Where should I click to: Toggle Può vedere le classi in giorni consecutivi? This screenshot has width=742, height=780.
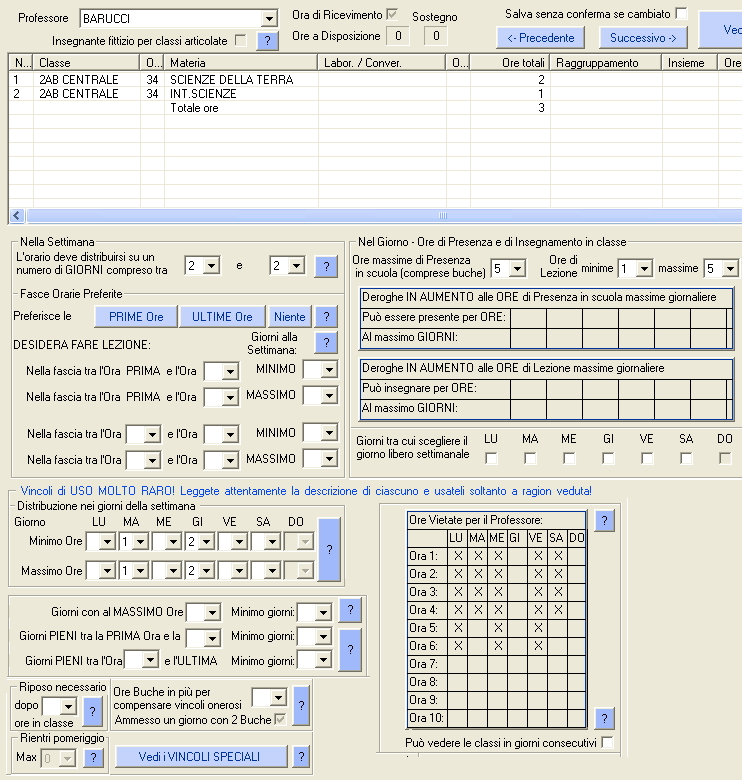tap(607, 742)
